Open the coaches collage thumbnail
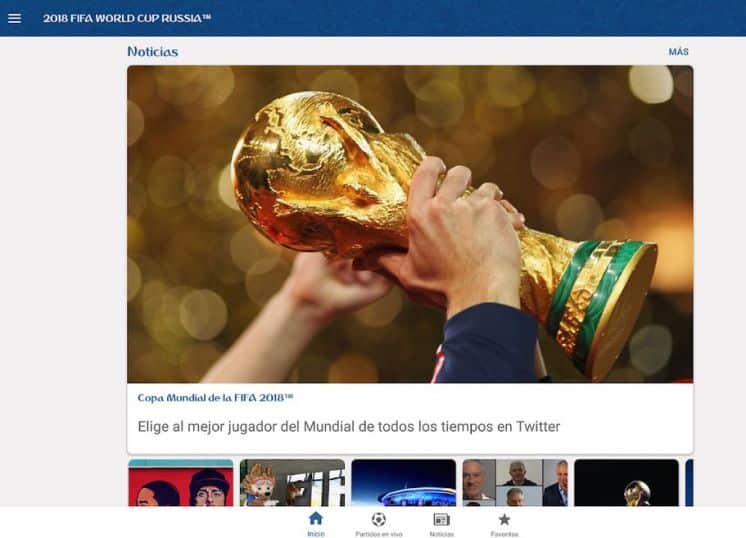Image resolution: width=746 pixels, height=538 pixels. click(515, 482)
